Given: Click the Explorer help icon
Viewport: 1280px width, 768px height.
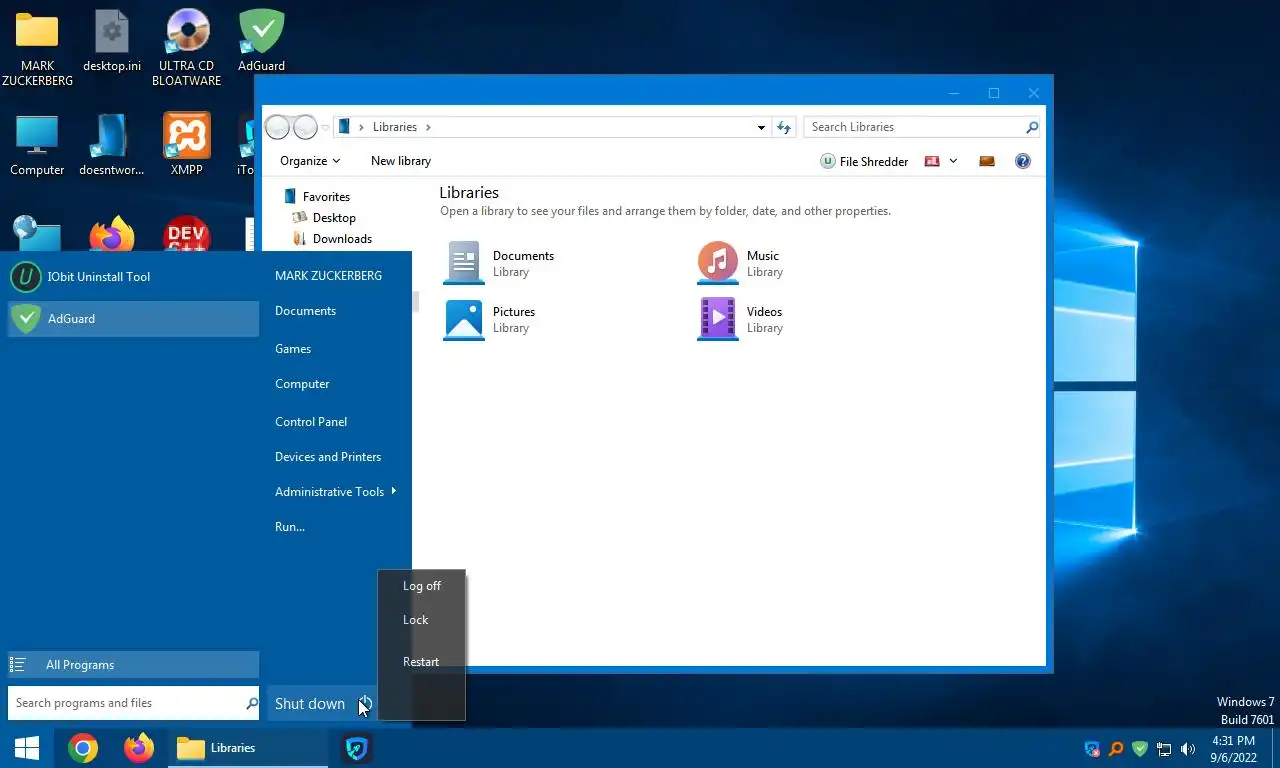Looking at the screenshot, I should pyautogui.click(x=1022, y=161).
